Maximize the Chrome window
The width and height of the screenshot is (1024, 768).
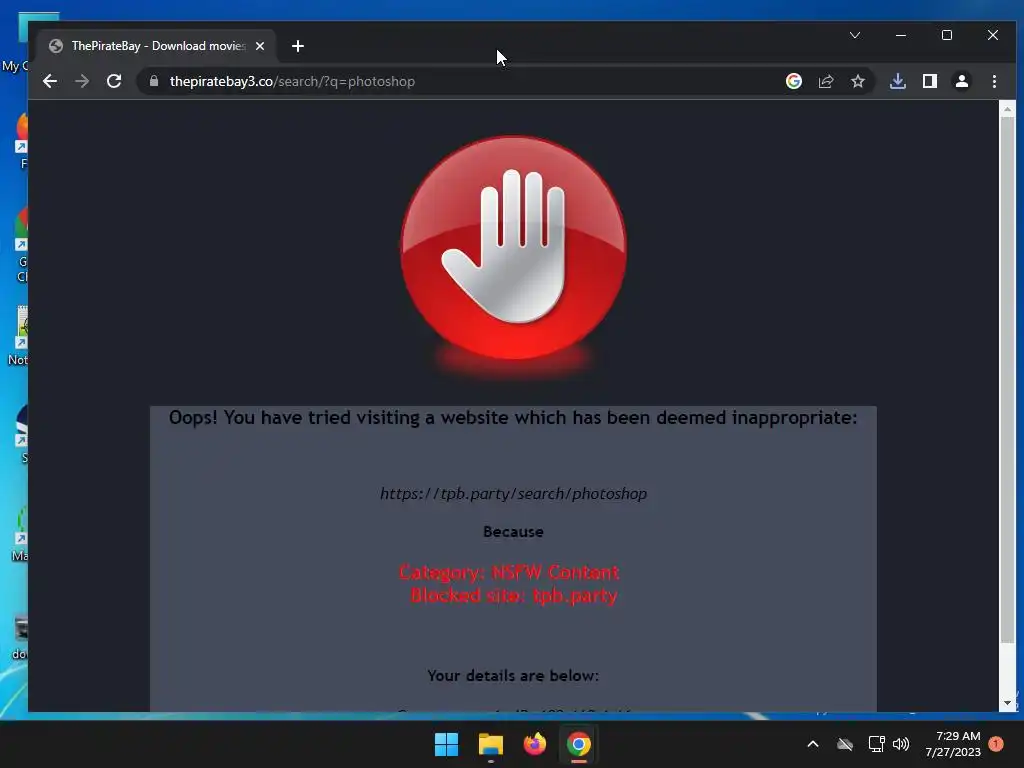tap(947, 35)
